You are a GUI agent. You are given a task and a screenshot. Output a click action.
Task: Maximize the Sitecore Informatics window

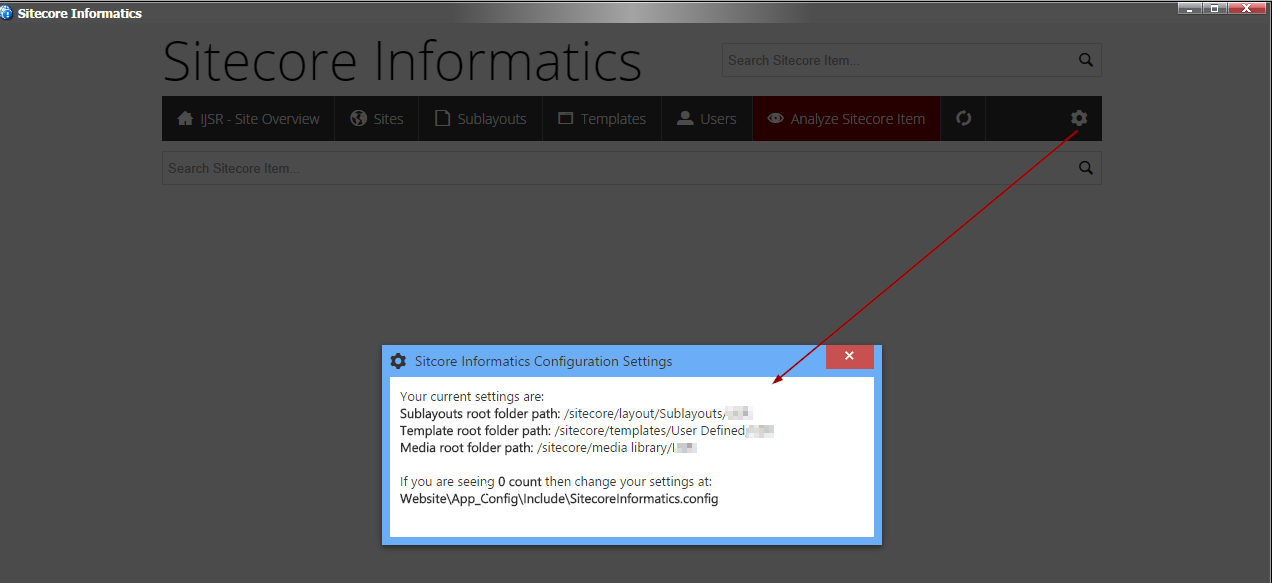click(1215, 7)
